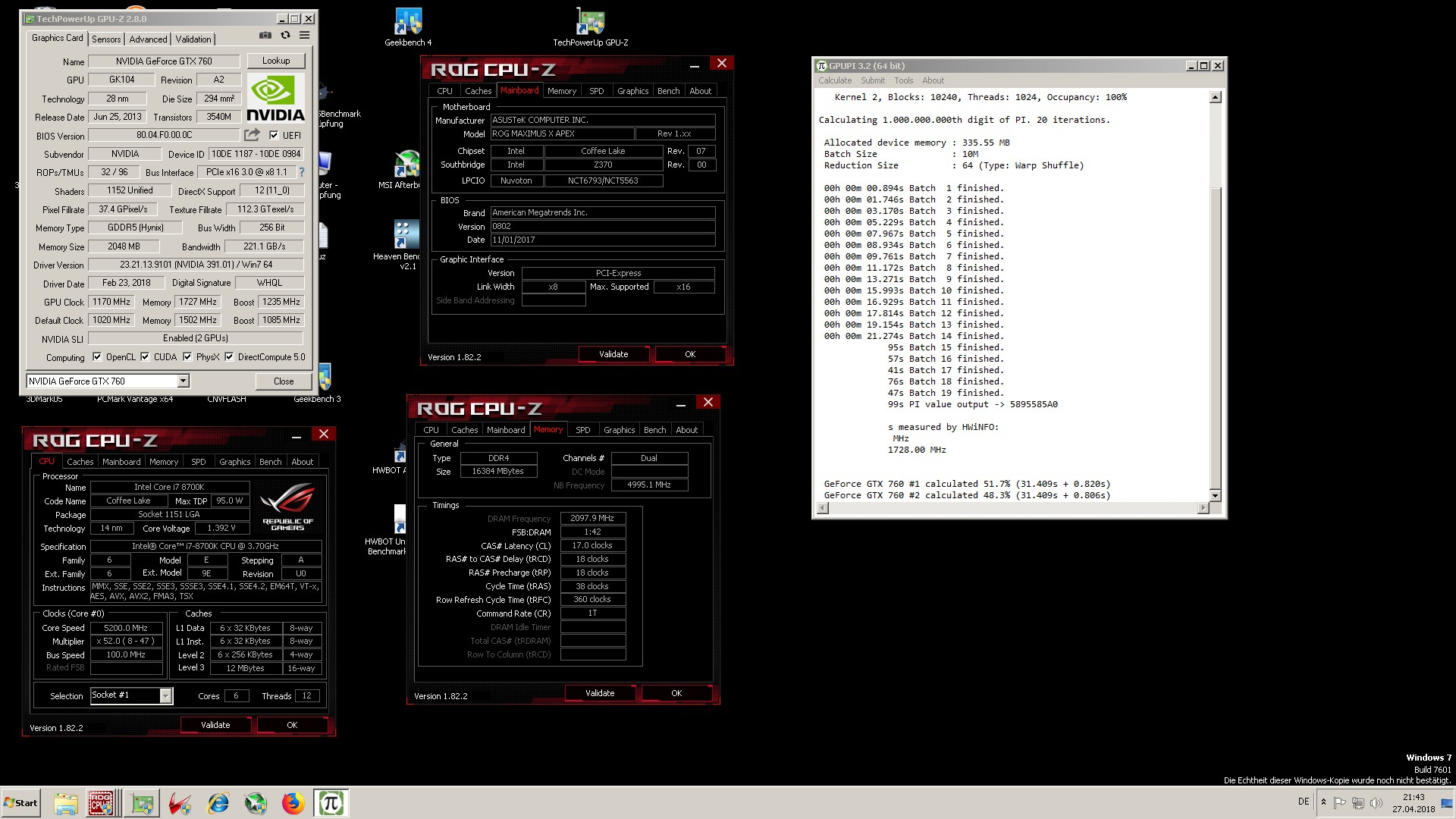Viewport: 1456px width, 819px height.
Task: Click the GPUPI vertical scrollbar up arrow
Action: (x=1215, y=97)
